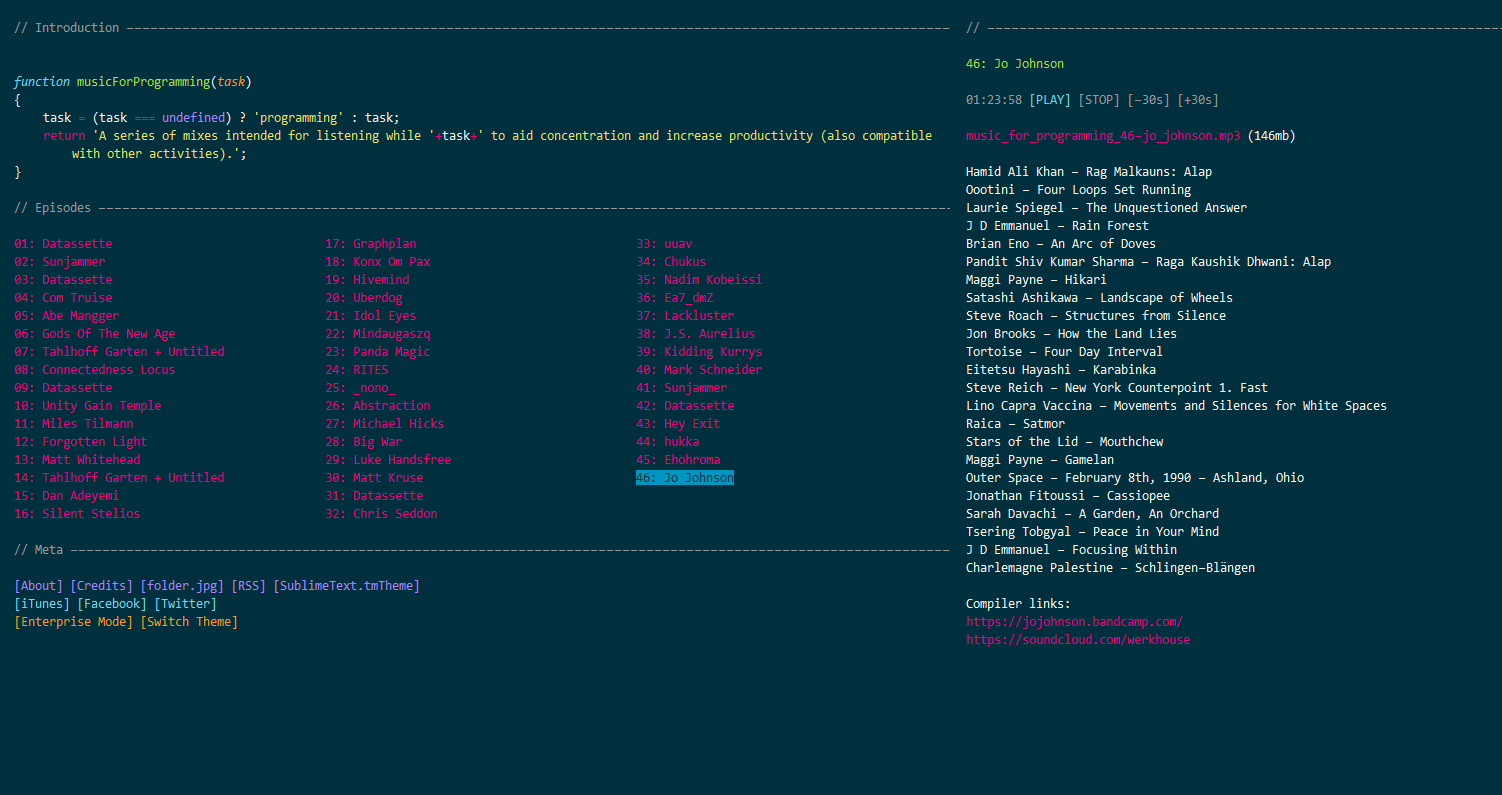Open the Credits page
This screenshot has height=795, width=1502.
coord(101,585)
